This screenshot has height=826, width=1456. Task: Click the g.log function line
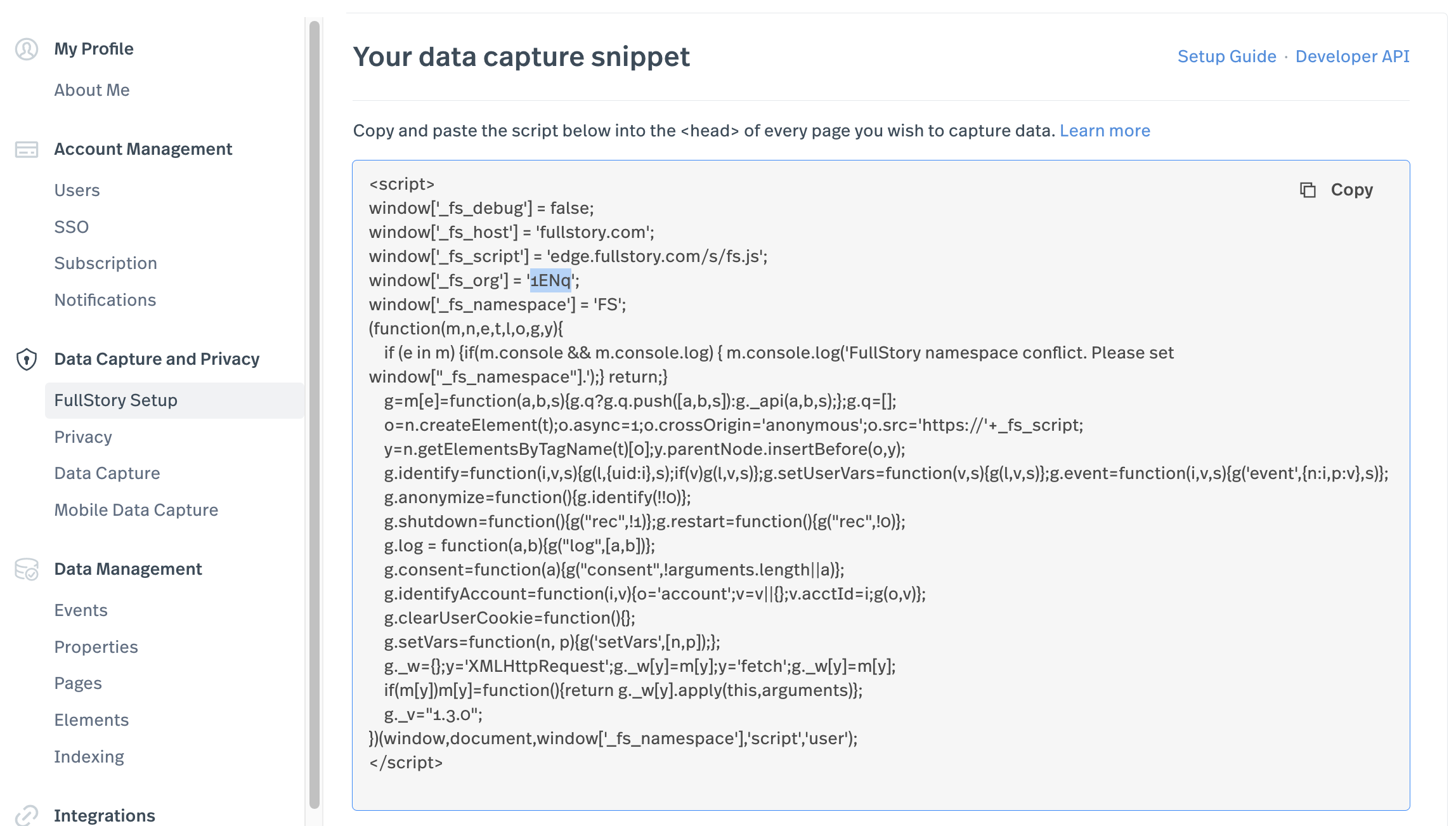(x=520, y=546)
